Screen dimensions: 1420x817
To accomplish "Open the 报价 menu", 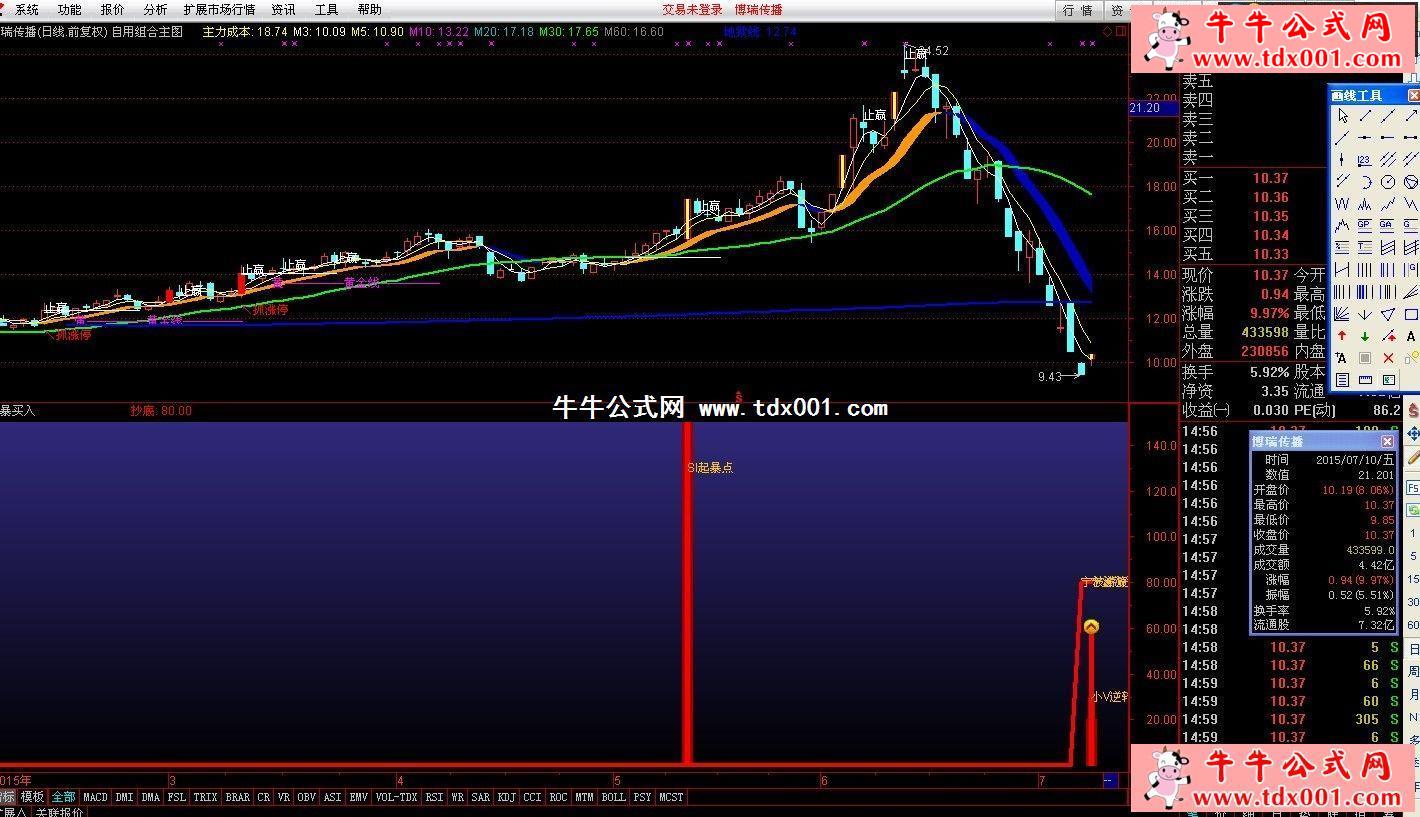I will (x=112, y=9).
